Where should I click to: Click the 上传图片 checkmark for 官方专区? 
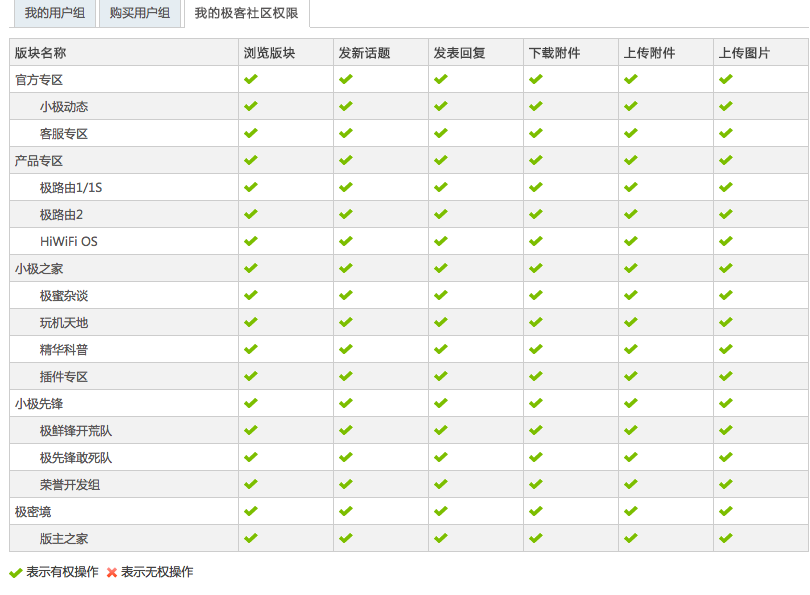[x=726, y=79]
